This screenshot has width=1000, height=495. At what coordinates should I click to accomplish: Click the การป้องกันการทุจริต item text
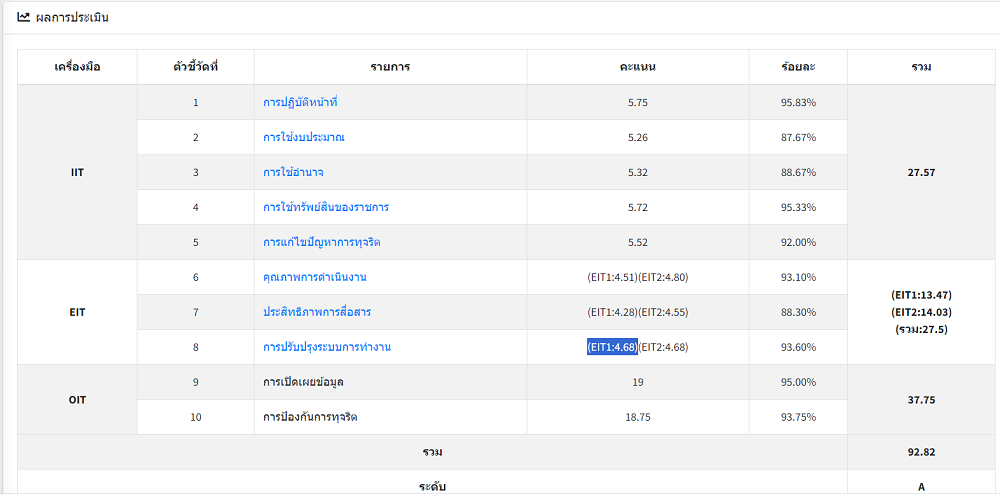(310, 418)
